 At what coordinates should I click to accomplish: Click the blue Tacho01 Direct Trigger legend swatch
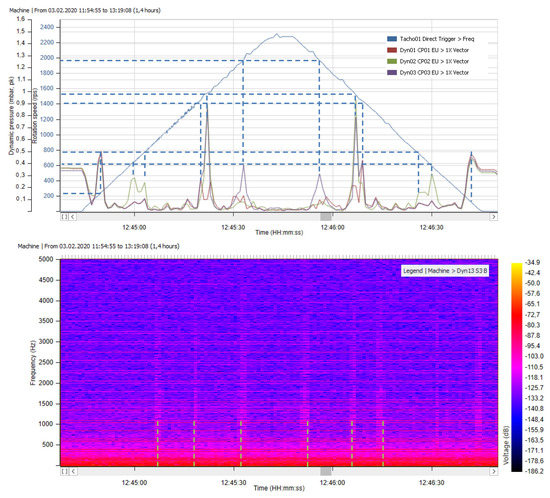[x=392, y=39]
